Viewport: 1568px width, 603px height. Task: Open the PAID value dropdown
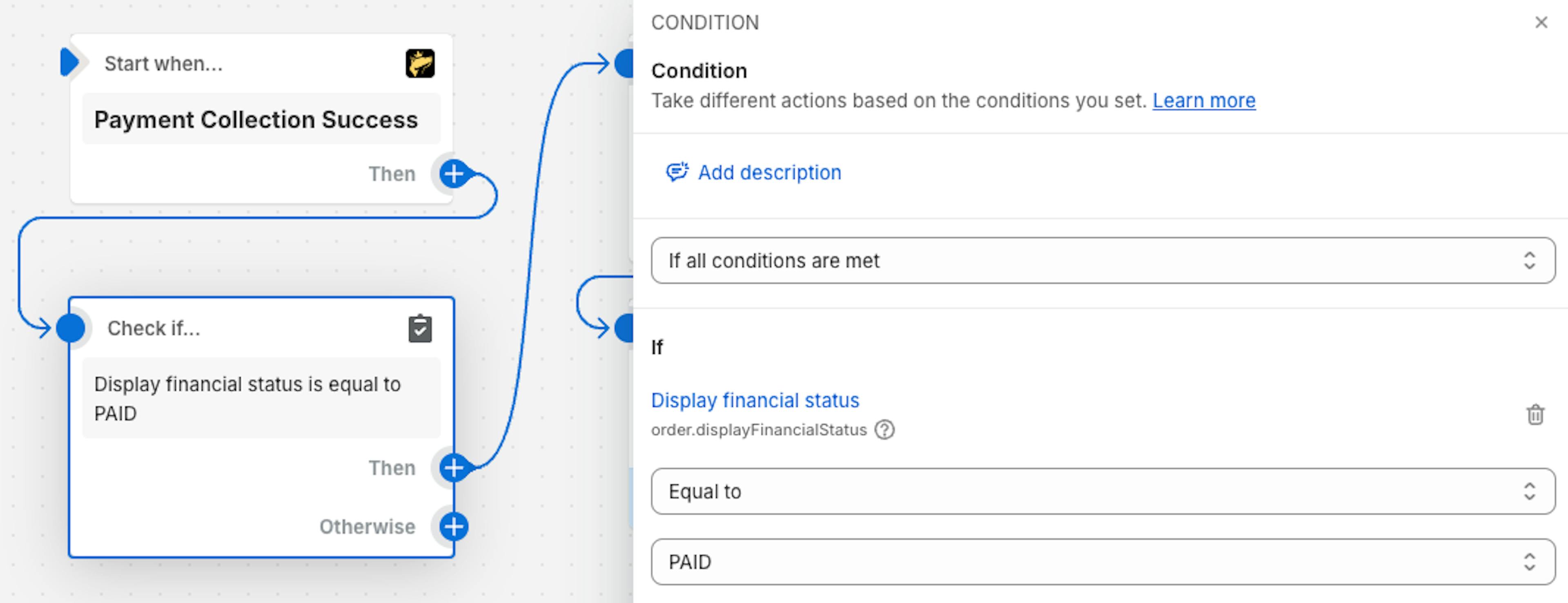[x=1102, y=562]
